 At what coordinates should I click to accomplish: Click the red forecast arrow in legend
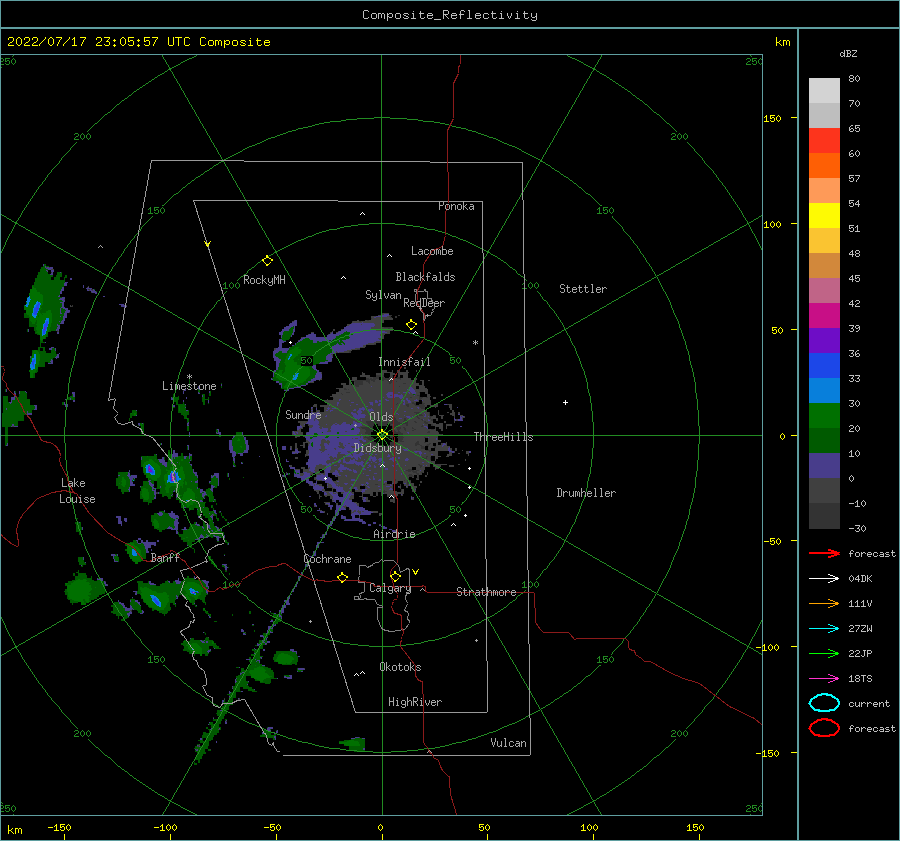(824, 553)
